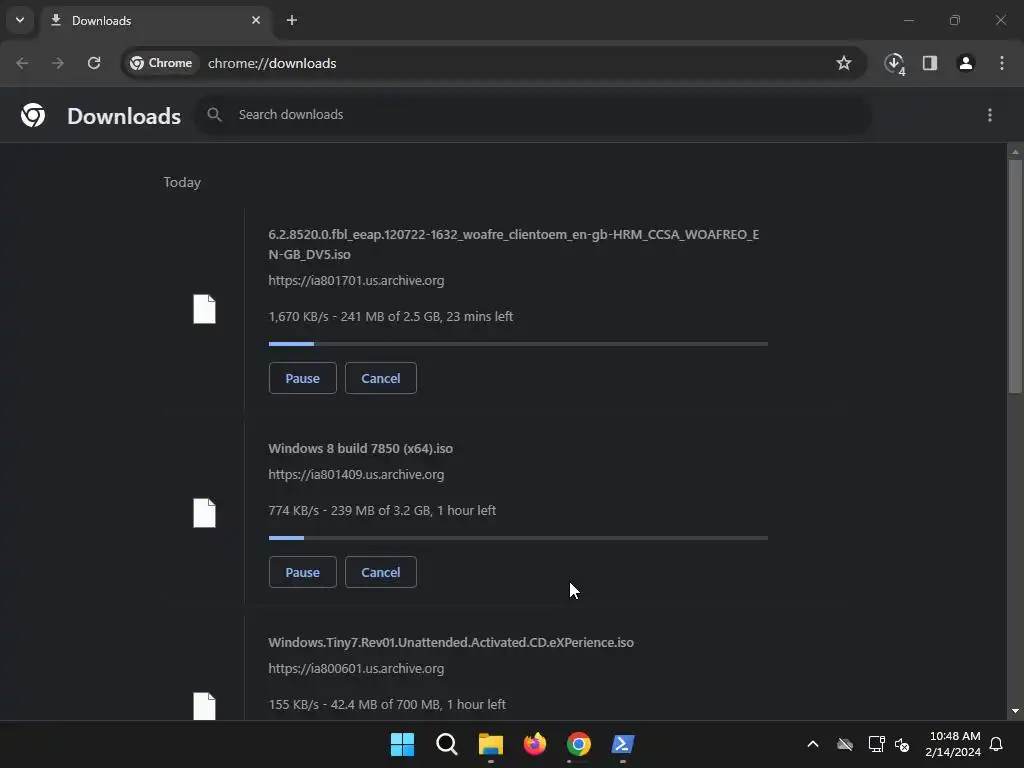
Task: Click the WOAFREO_EN-GB_DV5.iso file name
Action: pyautogui.click(x=513, y=244)
